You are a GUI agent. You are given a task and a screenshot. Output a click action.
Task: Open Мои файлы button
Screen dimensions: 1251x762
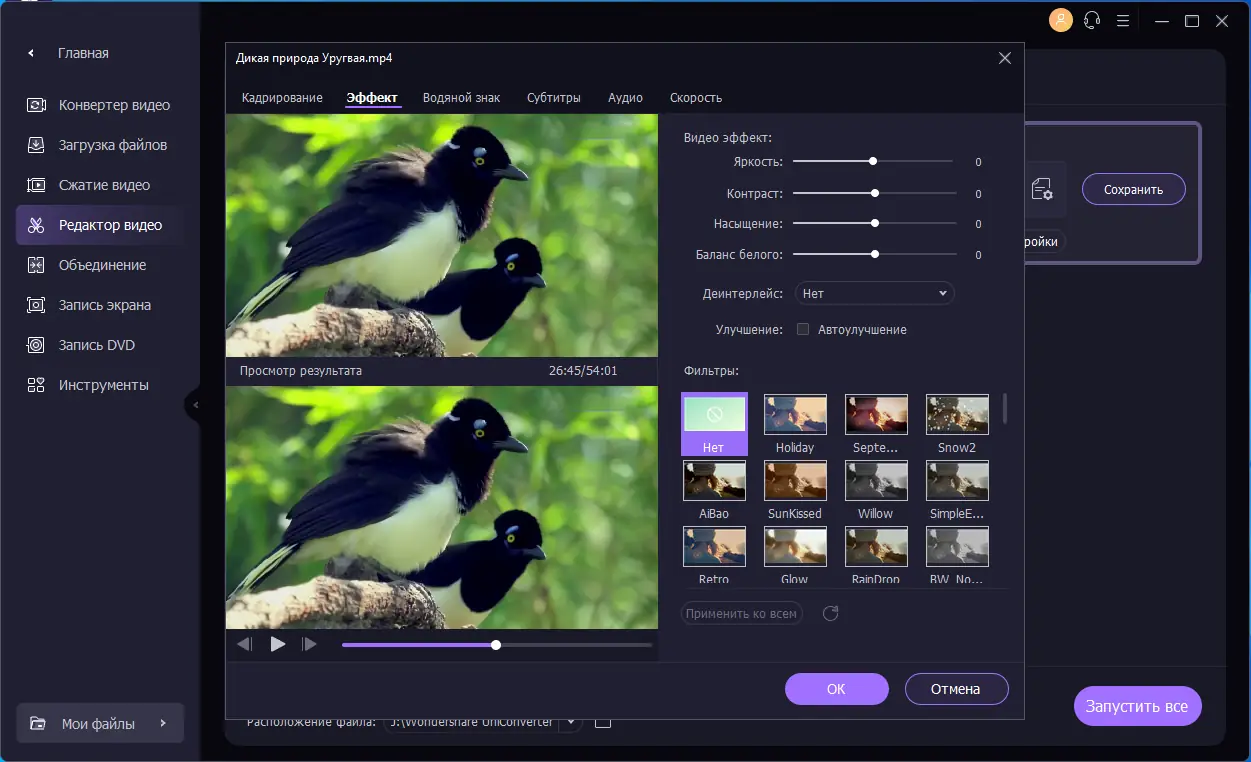pyautogui.click(x=100, y=724)
